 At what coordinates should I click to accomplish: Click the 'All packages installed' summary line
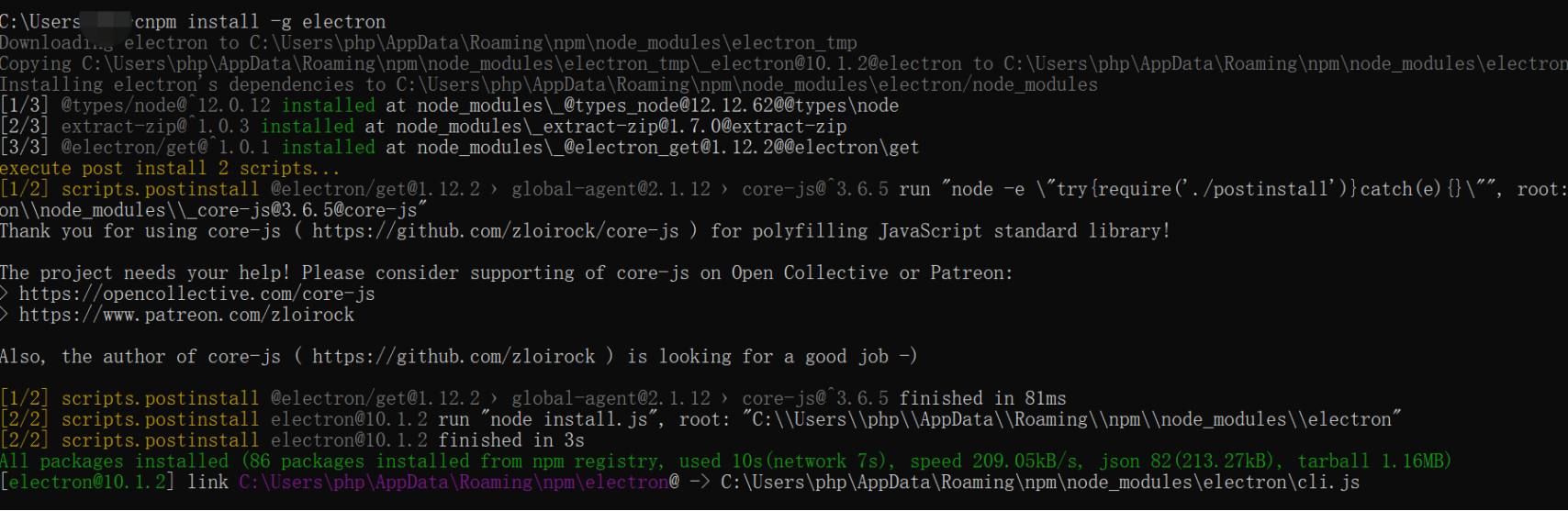pyautogui.click(x=725, y=461)
